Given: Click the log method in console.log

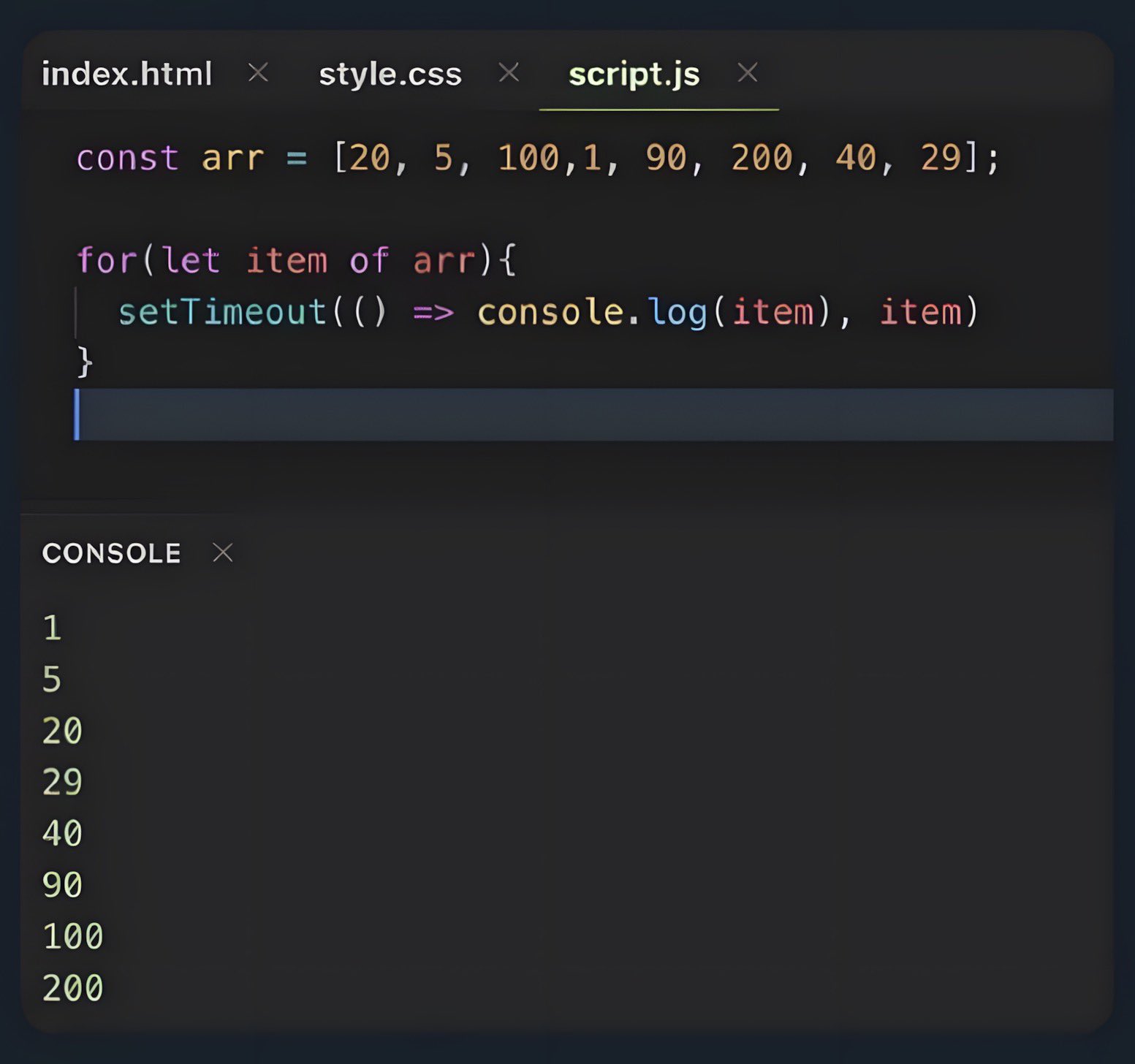Looking at the screenshot, I should point(677,312).
